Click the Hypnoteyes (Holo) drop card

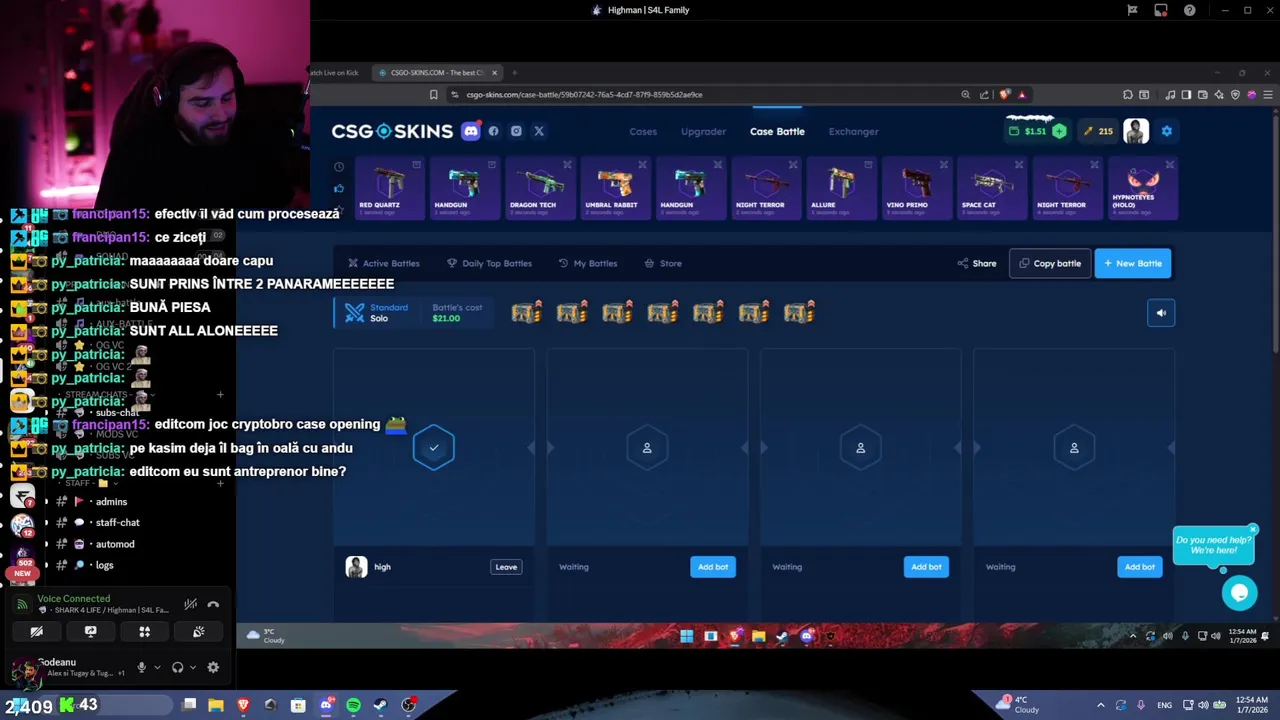pyautogui.click(x=1143, y=188)
